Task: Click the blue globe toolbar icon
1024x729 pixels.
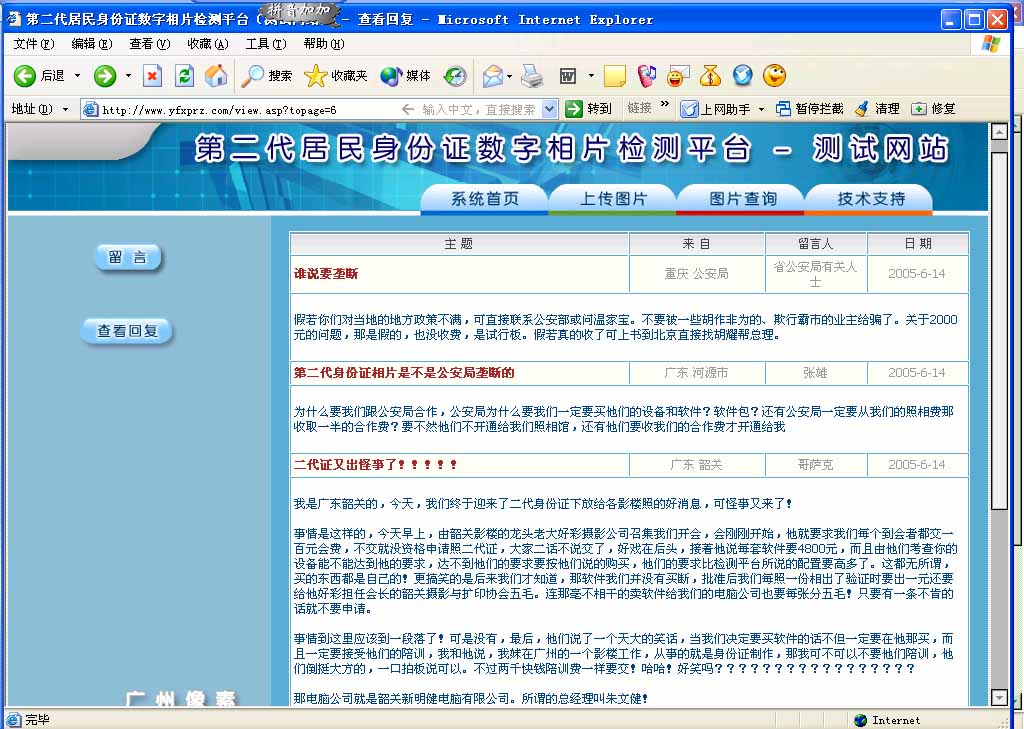Action: click(x=743, y=76)
